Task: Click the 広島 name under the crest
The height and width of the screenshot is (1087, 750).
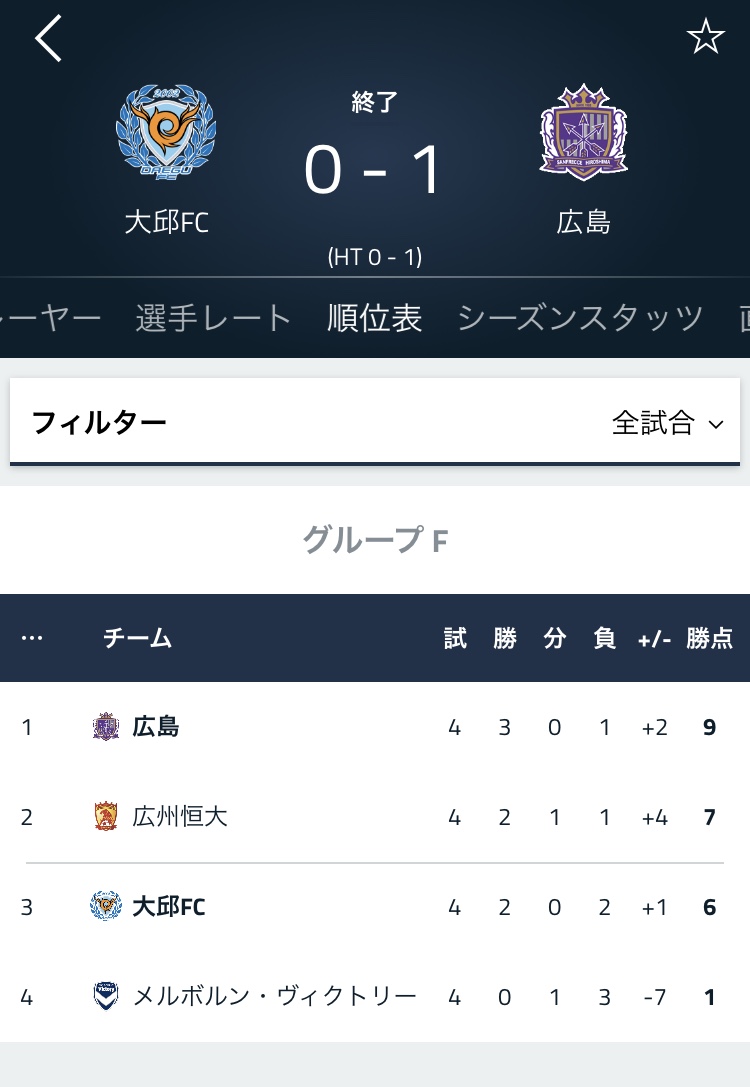Action: 584,223
